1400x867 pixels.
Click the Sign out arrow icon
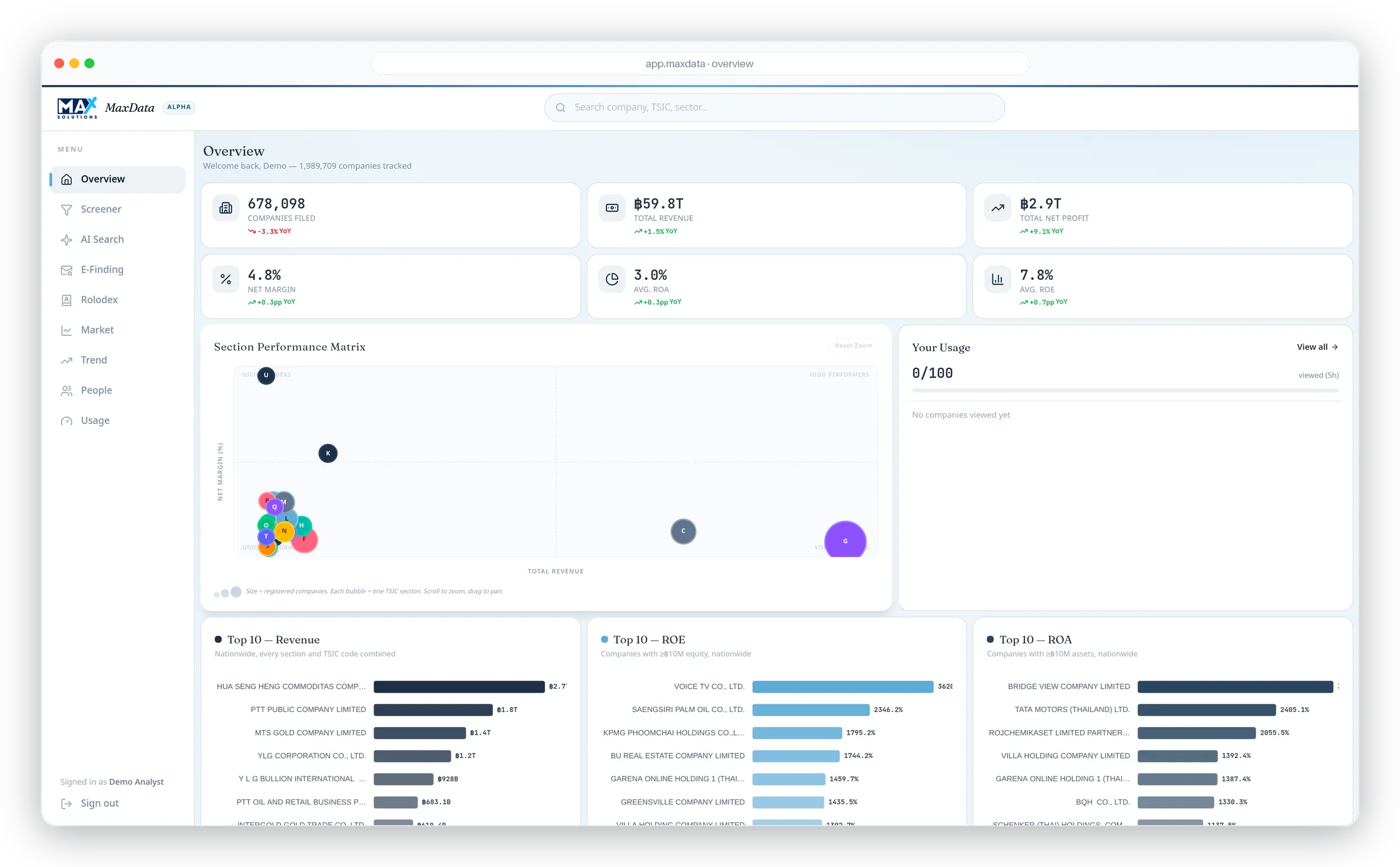[x=66, y=803]
